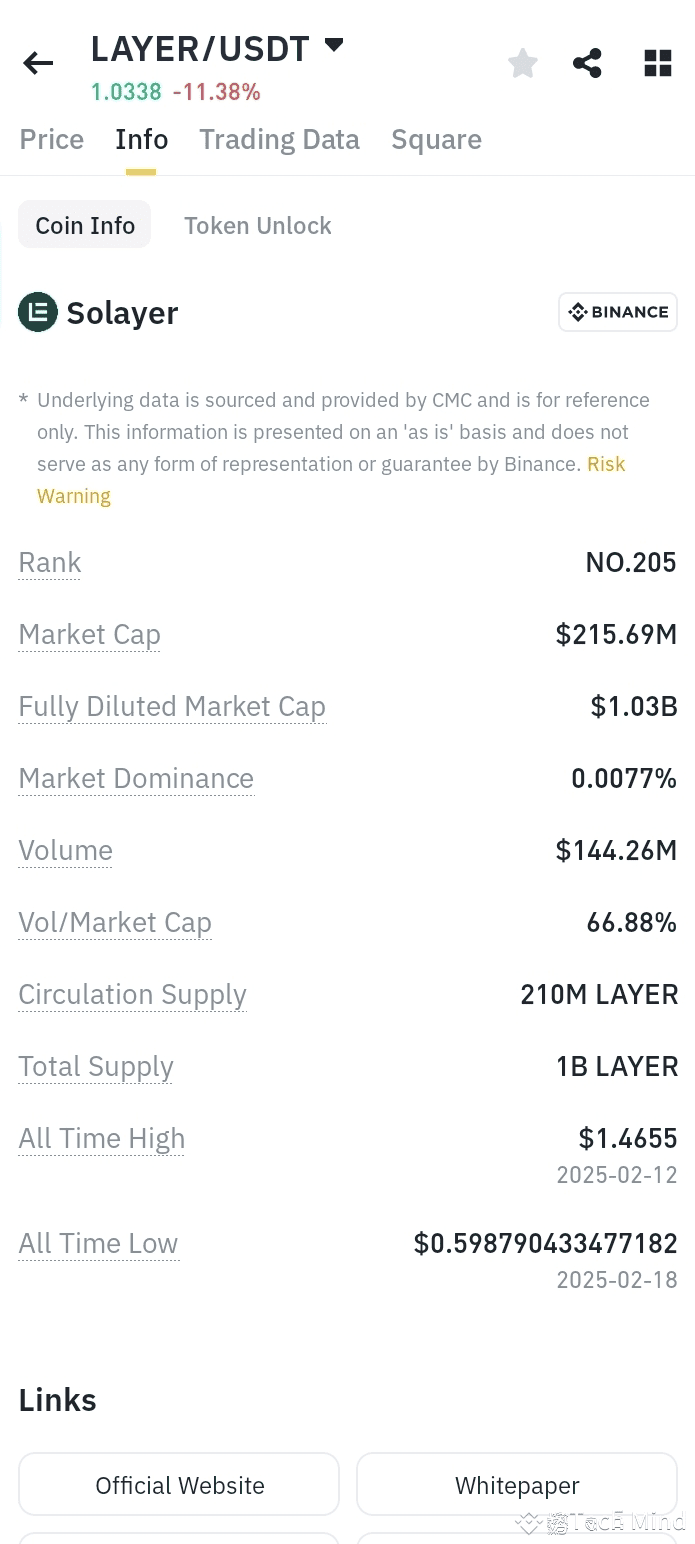Show explanation for Fully Diluted Market Cap

pyautogui.click(x=172, y=706)
